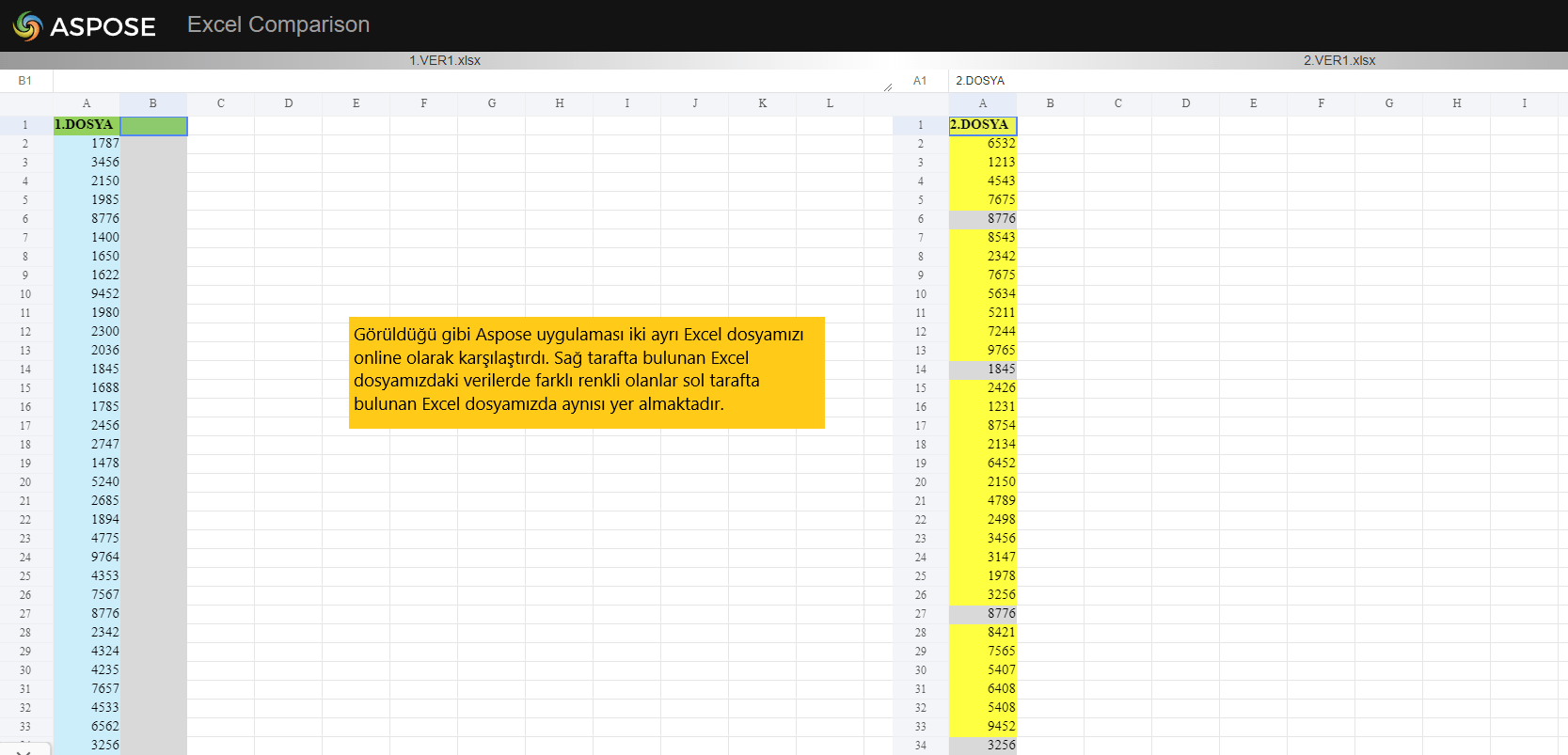Collapse the chevron tab at bottom left
Screen dimensions: 1568x755
pos(24,751)
